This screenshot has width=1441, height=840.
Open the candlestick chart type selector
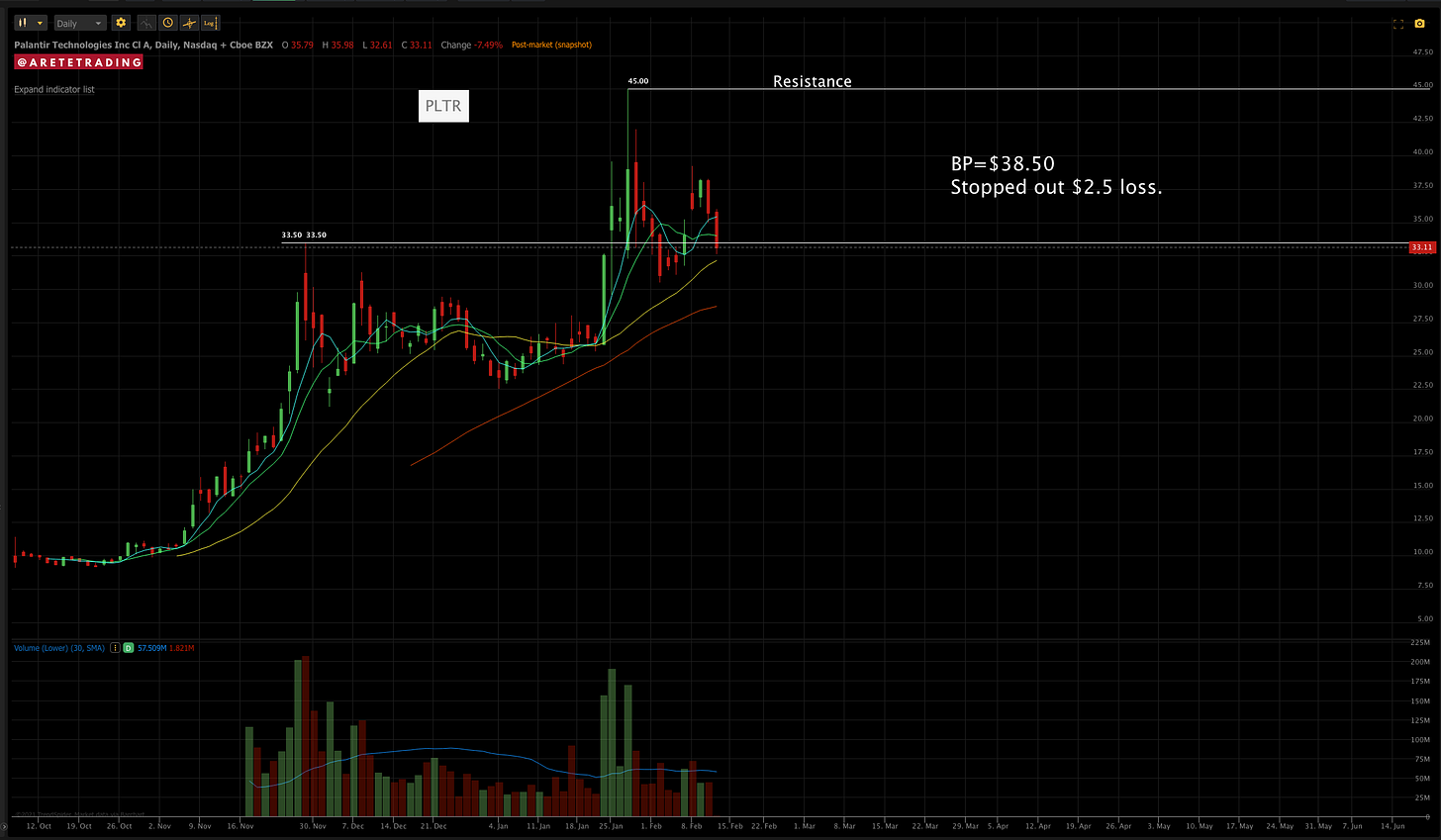click(30, 23)
